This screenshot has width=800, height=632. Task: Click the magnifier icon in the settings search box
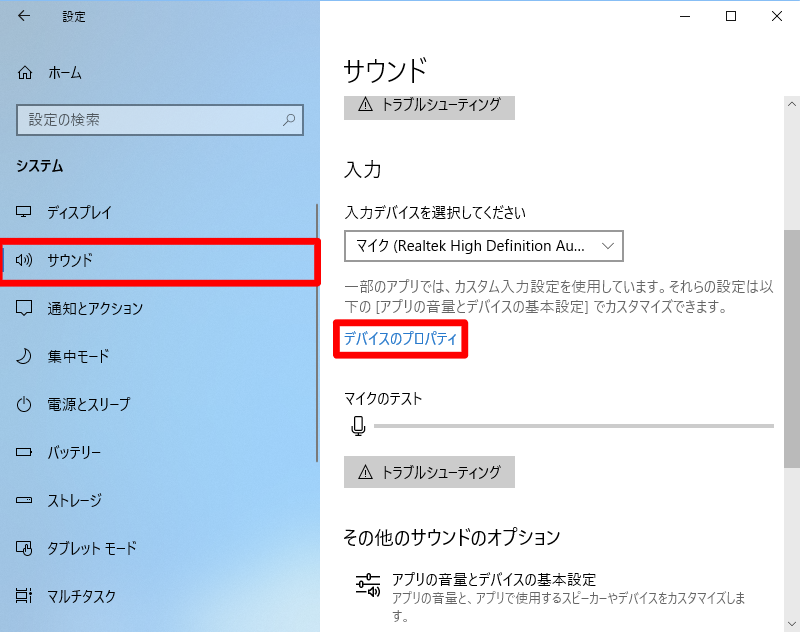(x=289, y=120)
